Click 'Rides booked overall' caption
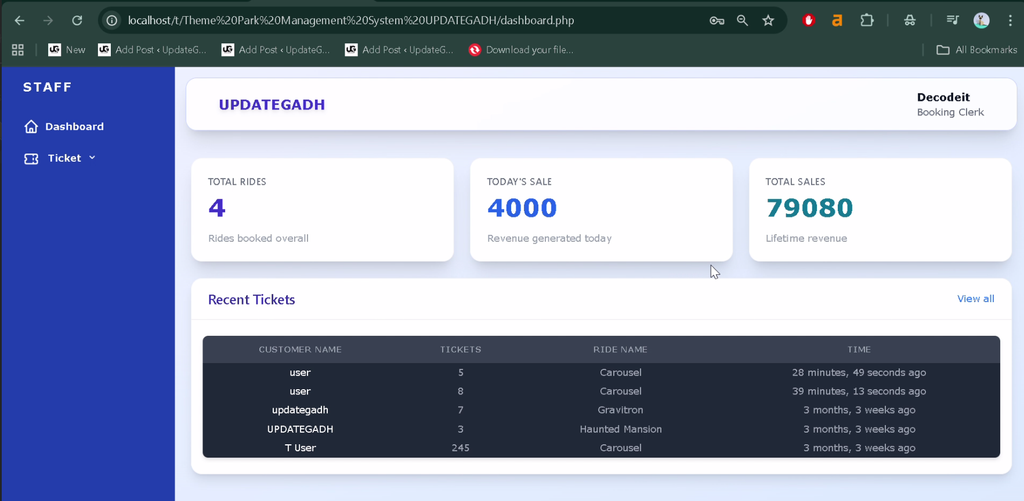The width and height of the screenshot is (1024, 501). [x=259, y=238]
